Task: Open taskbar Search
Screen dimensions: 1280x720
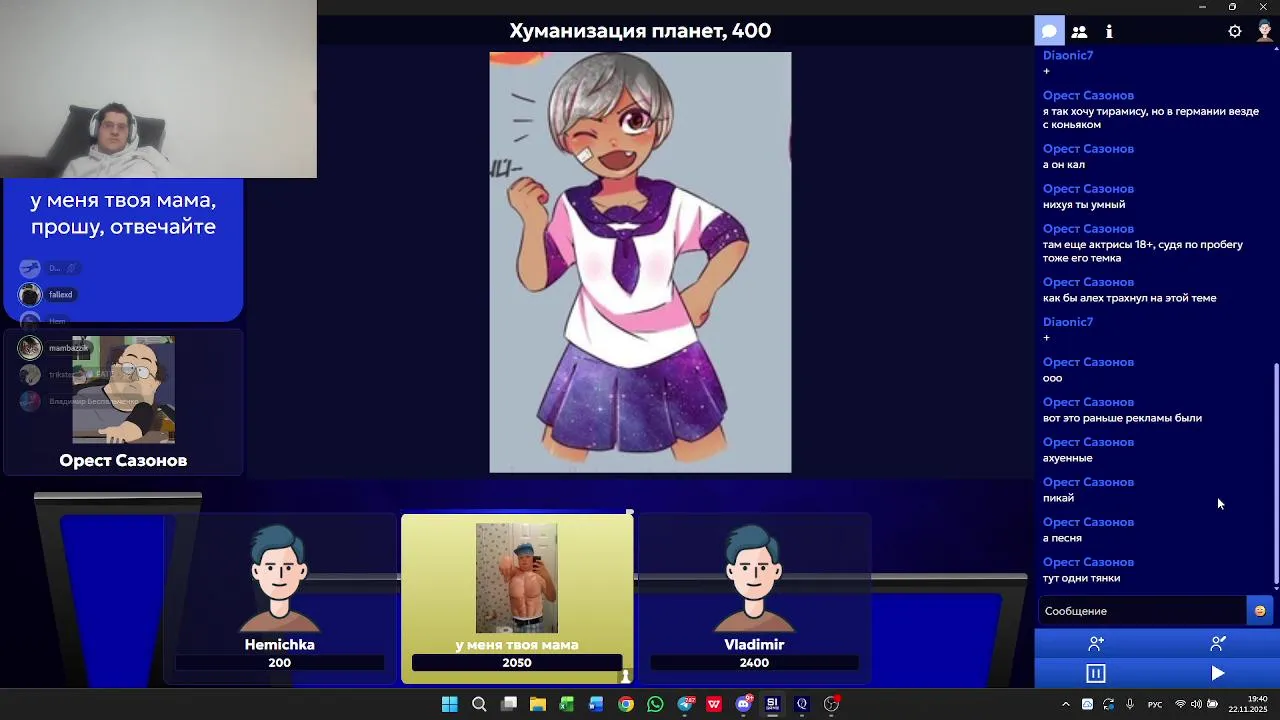Action: coord(479,704)
